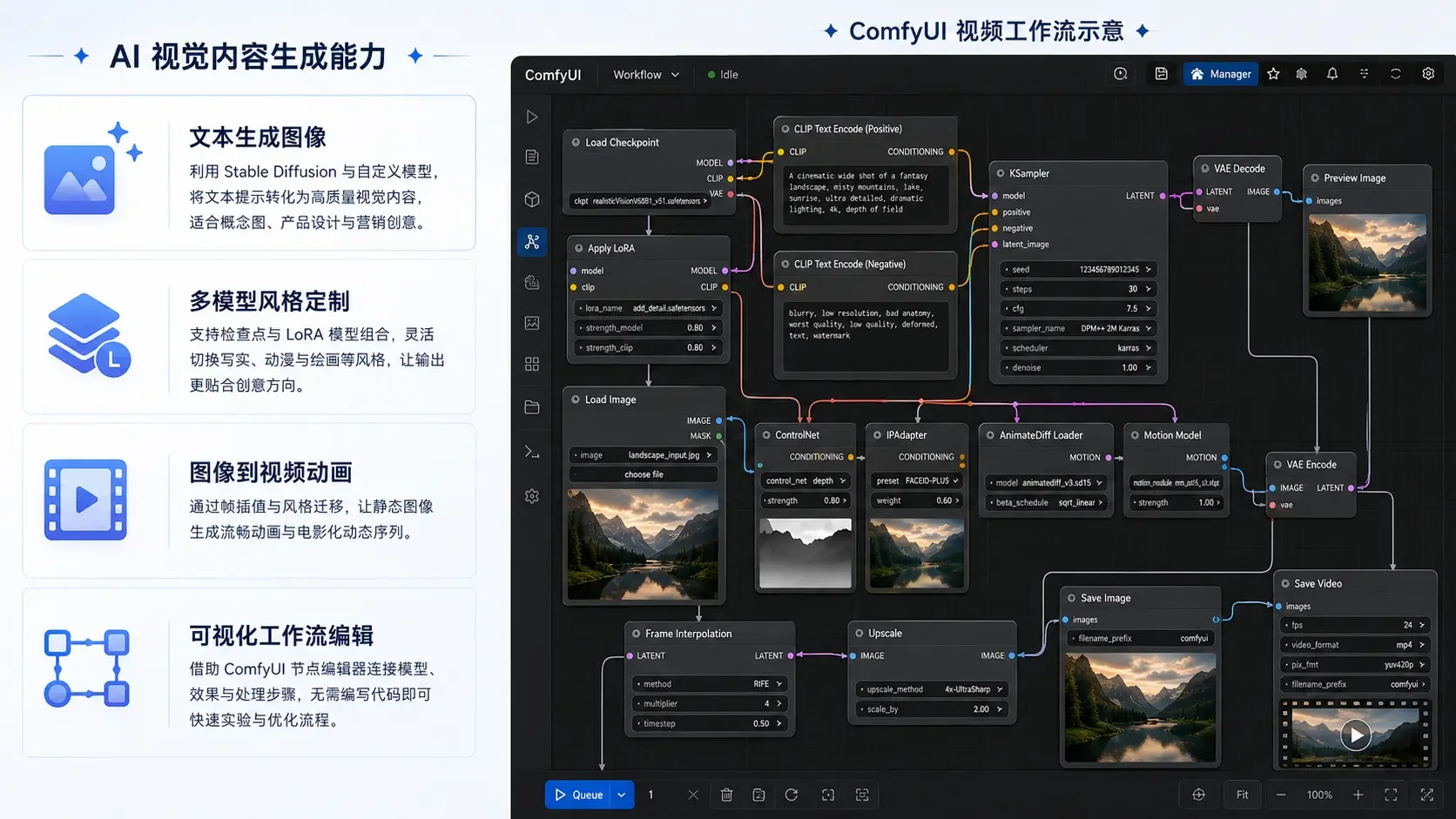The image size is (1456, 819).
Task: Open the queue history clock icon
Action: point(1121,74)
